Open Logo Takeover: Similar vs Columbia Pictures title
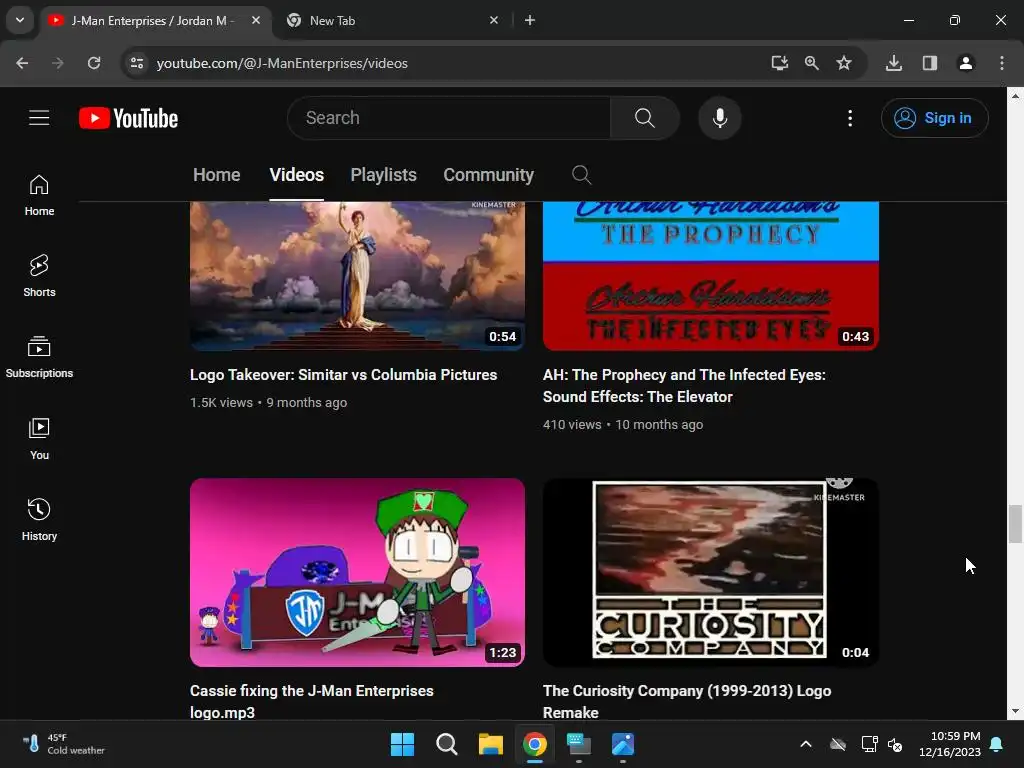The height and width of the screenshot is (768, 1024). [x=344, y=375]
